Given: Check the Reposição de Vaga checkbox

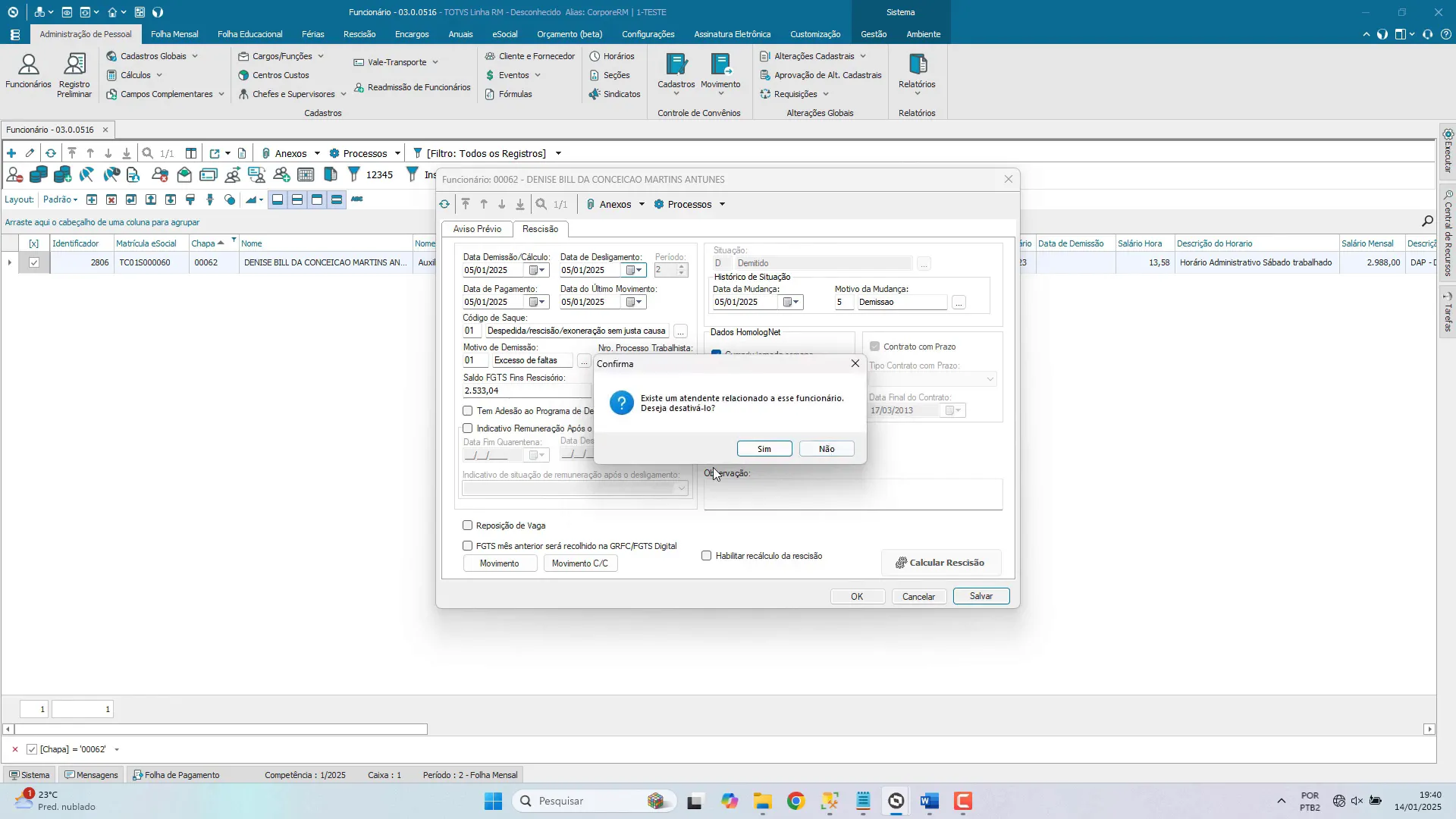Looking at the screenshot, I should (468, 526).
